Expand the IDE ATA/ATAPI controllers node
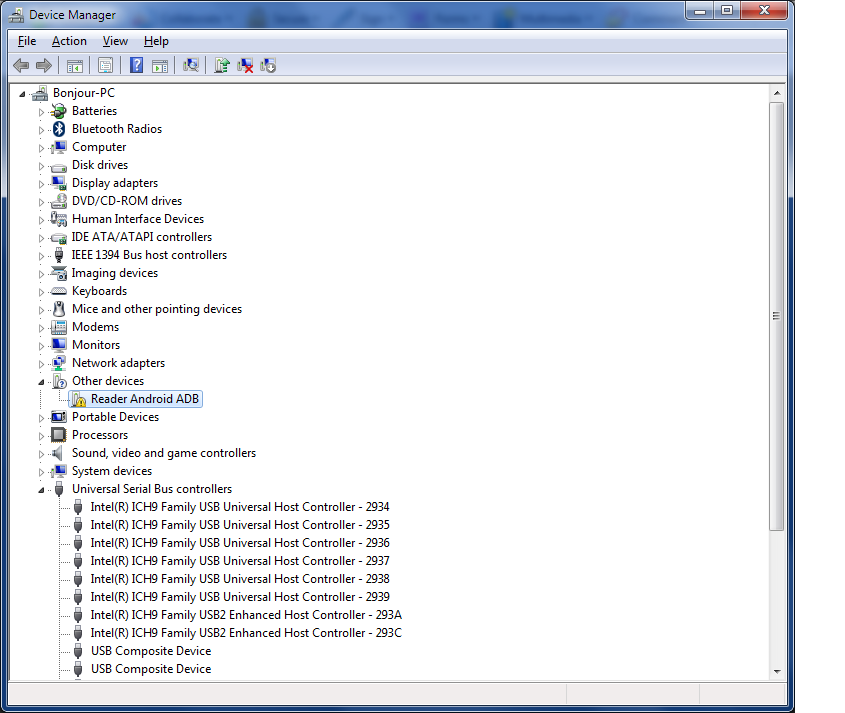The height and width of the screenshot is (713, 845). tap(41, 238)
